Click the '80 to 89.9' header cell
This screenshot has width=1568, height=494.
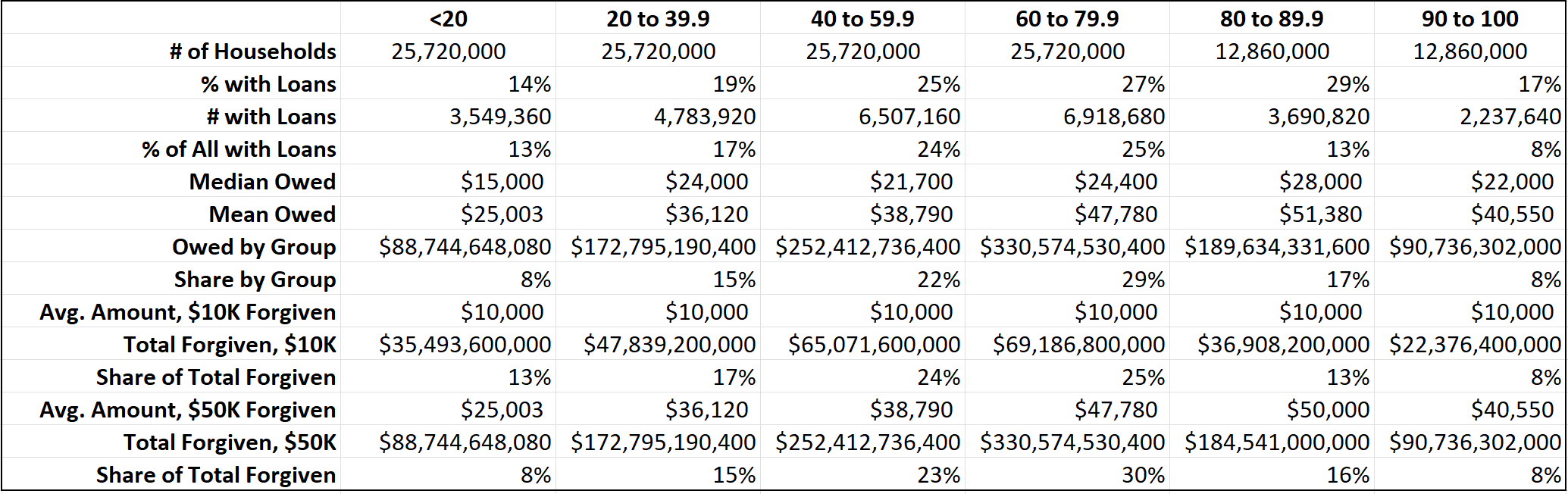tap(1272, 19)
